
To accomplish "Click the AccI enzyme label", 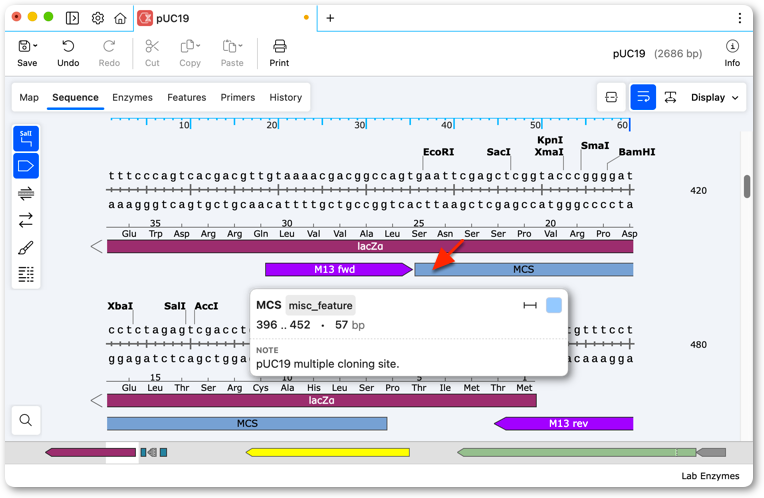I will tap(206, 306).
